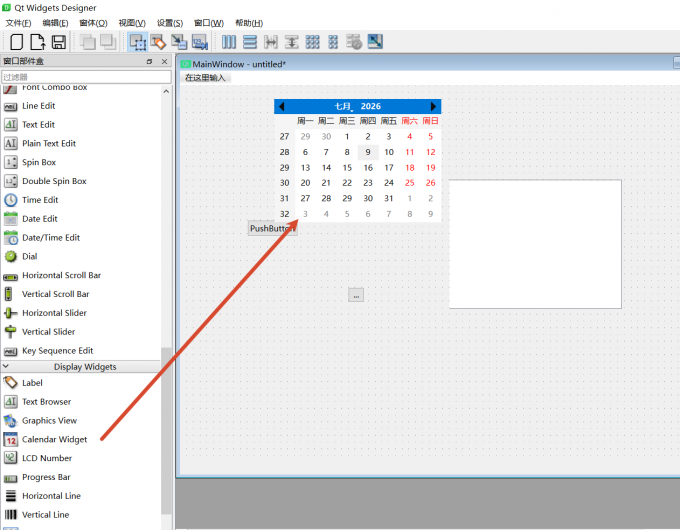Collapse the Display Widgets category
The width and height of the screenshot is (680, 530).
(x=6, y=366)
